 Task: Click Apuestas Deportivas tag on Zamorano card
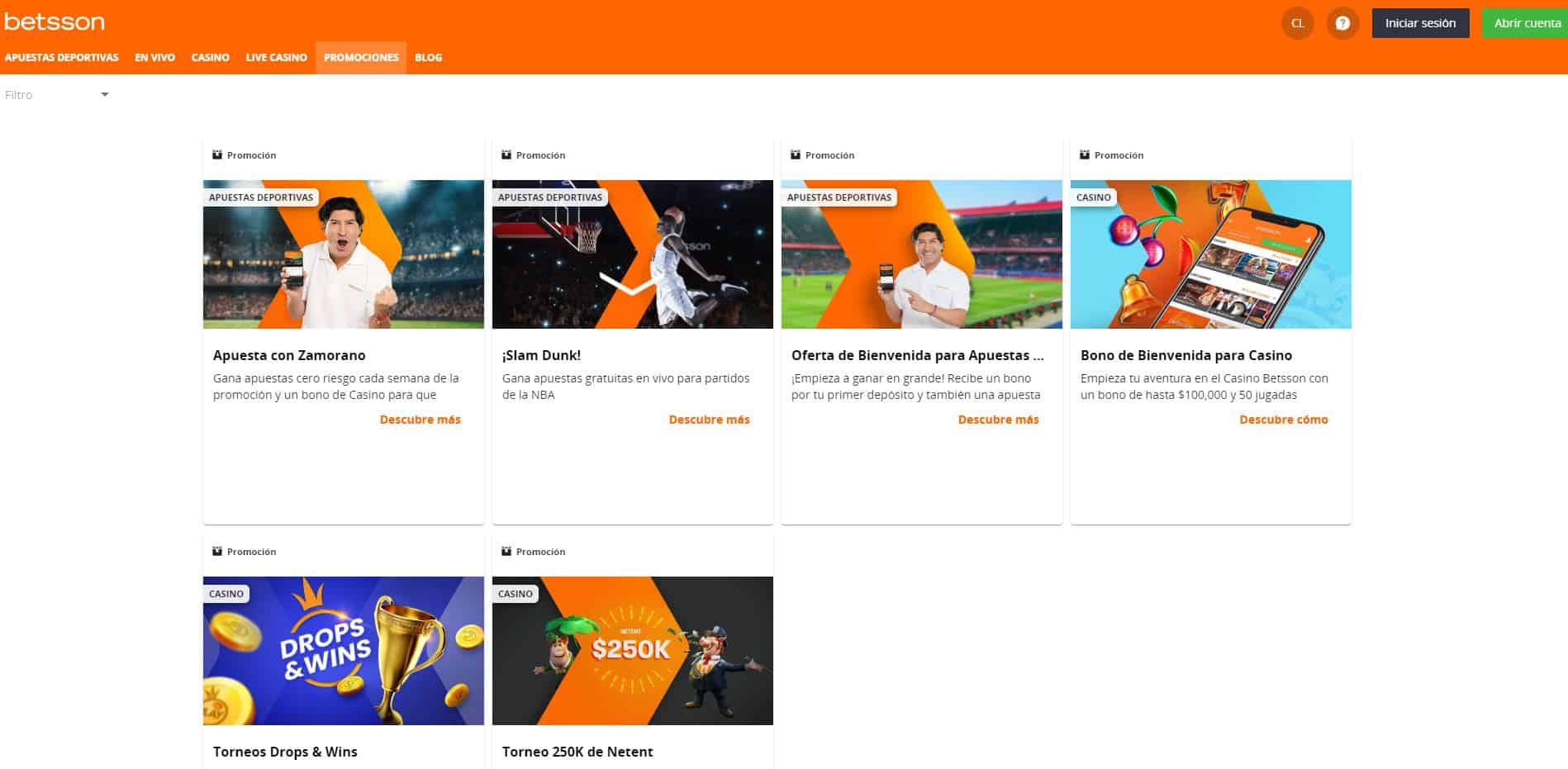coord(261,197)
